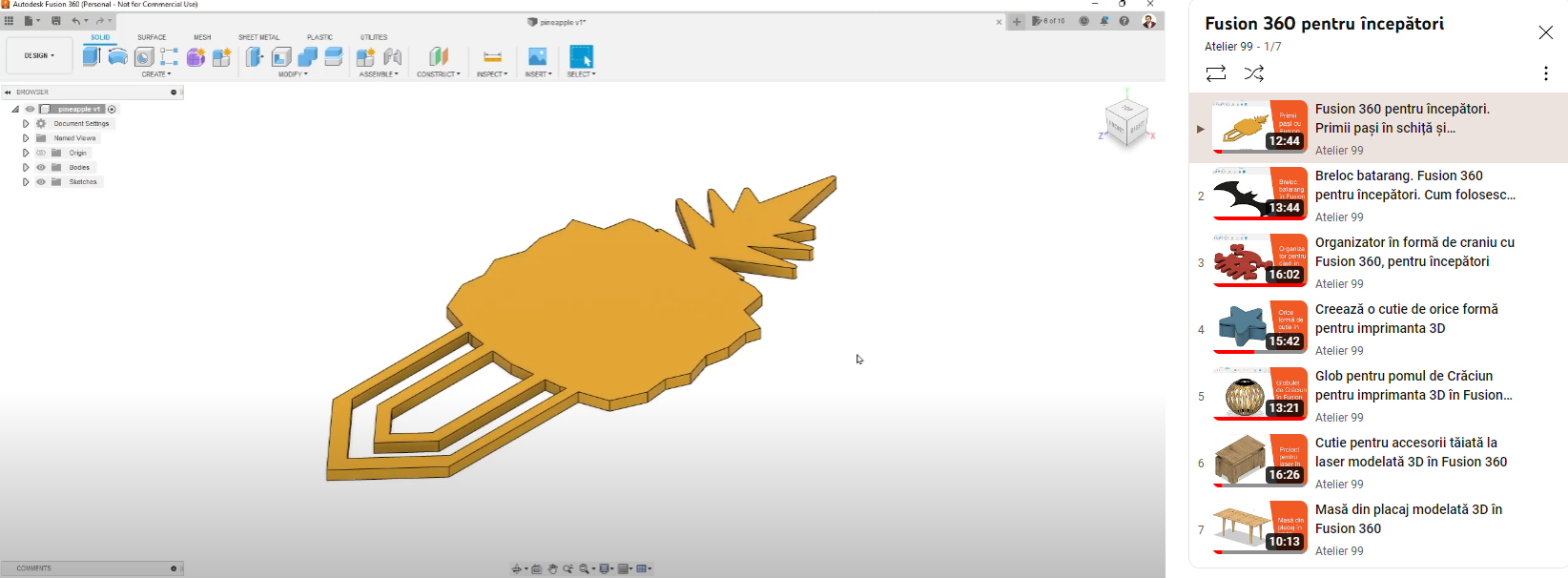Screen dimensions: 1568x578
Task: Click the user profile avatar
Action: coord(1149,21)
